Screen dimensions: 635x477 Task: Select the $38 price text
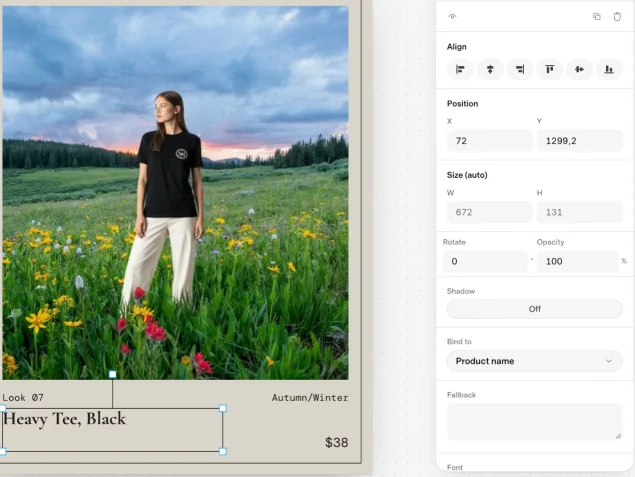coord(337,443)
